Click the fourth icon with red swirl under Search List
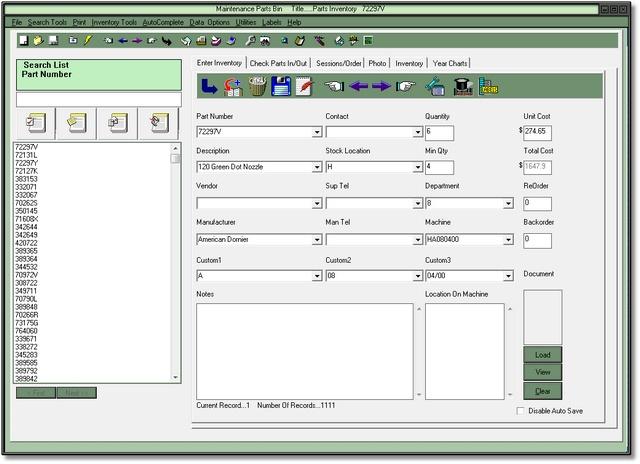 point(158,123)
